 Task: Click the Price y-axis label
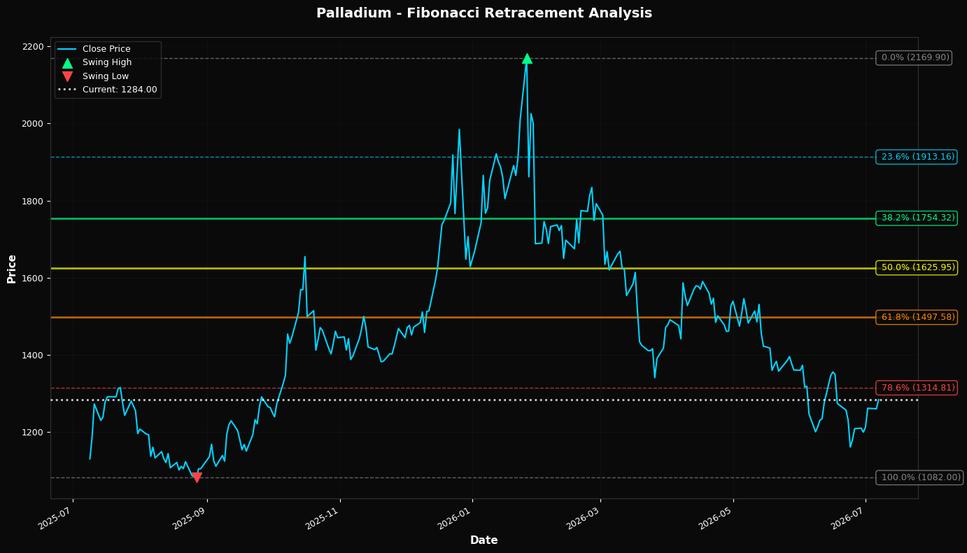(11, 269)
